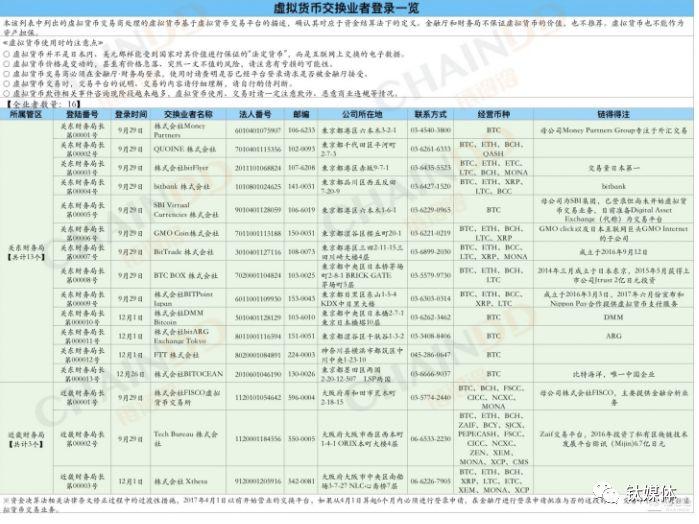Click phone number 03-4540-3800

point(430,130)
